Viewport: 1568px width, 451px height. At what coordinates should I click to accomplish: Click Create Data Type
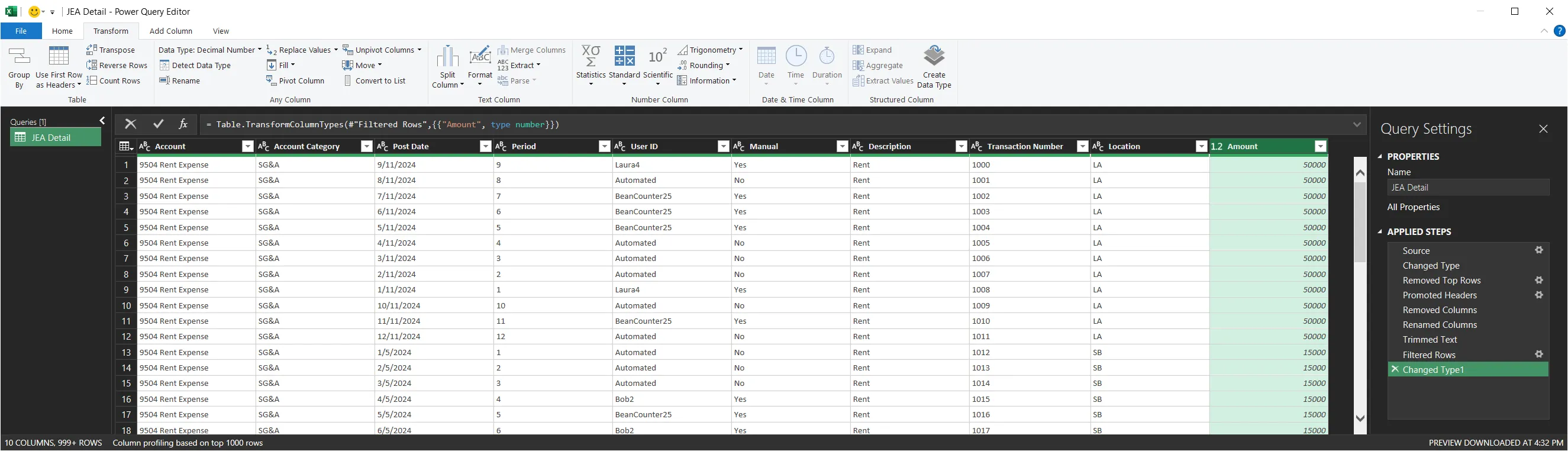click(934, 67)
